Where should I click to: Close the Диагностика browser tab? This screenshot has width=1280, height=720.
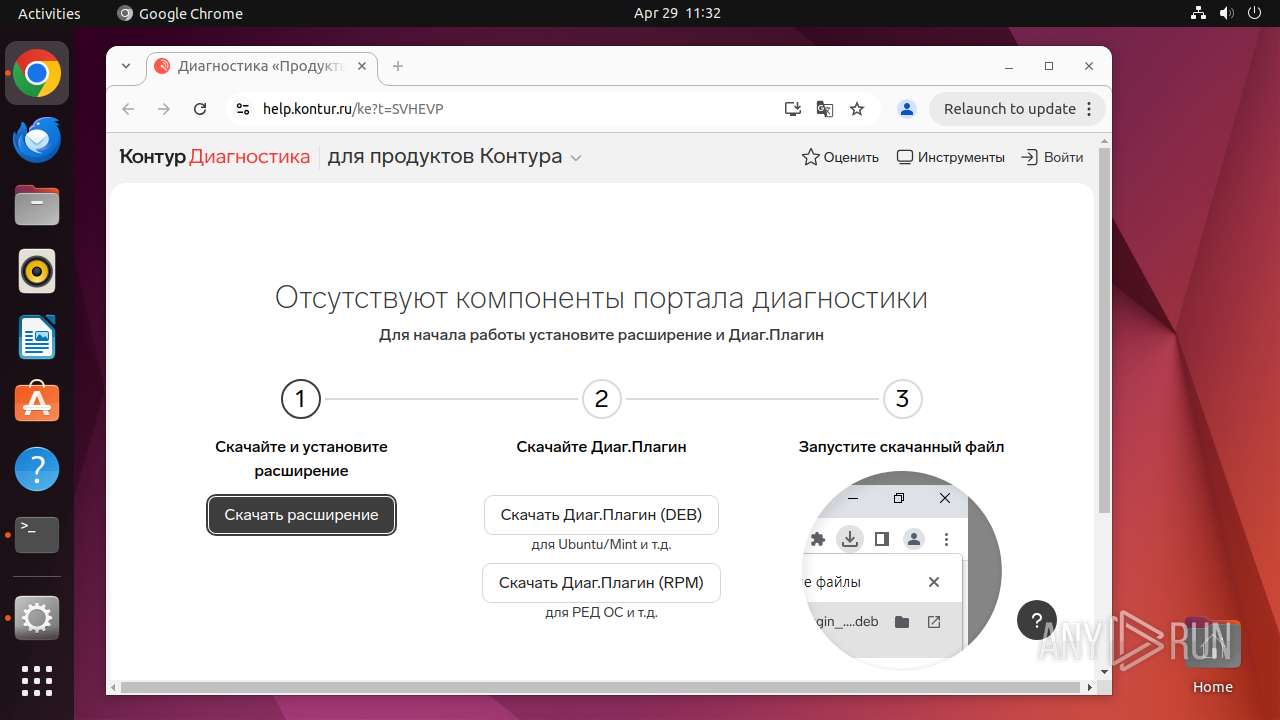coord(362,66)
